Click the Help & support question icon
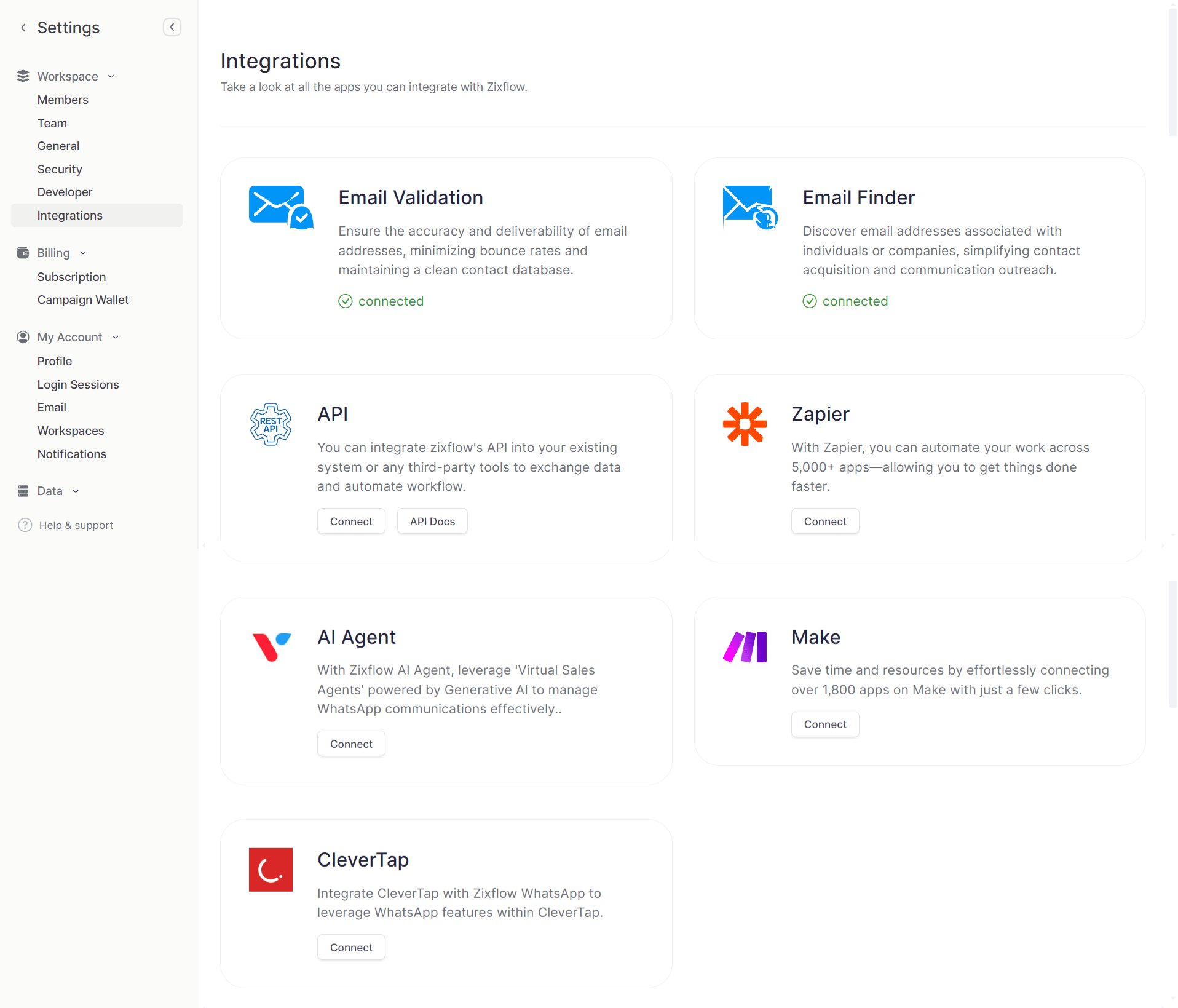1178x1008 pixels. tap(25, 525)
